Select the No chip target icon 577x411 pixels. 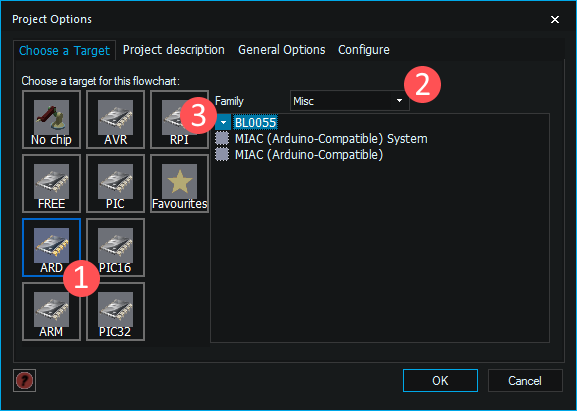click(52, 120)
